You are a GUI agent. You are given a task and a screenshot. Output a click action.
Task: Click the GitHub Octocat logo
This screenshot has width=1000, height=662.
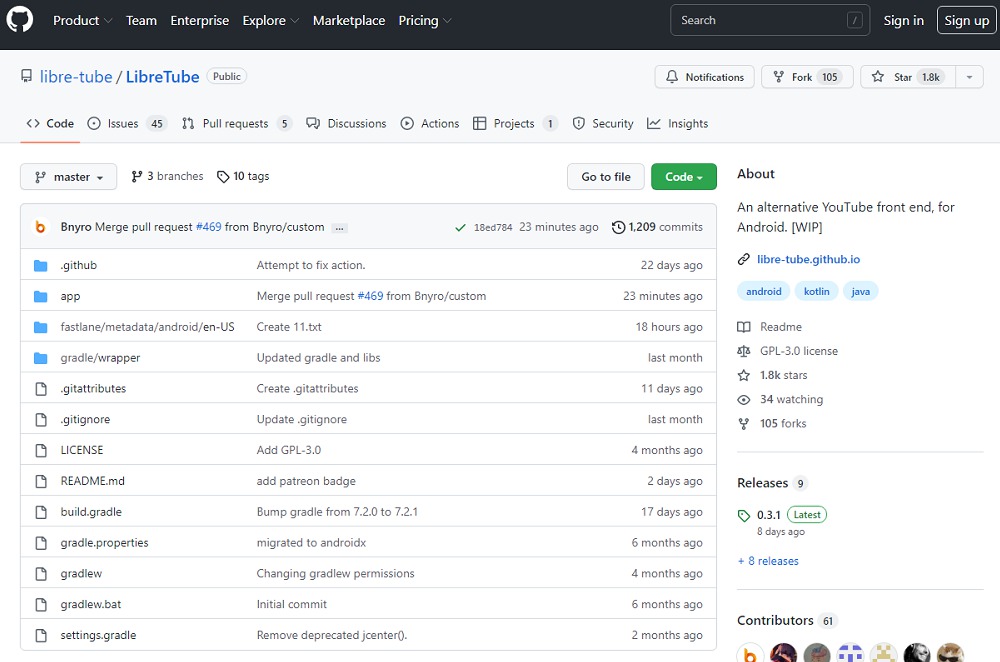point(20,20)
